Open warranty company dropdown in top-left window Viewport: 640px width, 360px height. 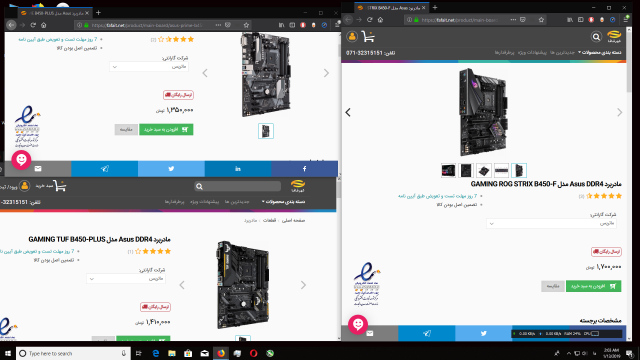(x=149, y=67)
